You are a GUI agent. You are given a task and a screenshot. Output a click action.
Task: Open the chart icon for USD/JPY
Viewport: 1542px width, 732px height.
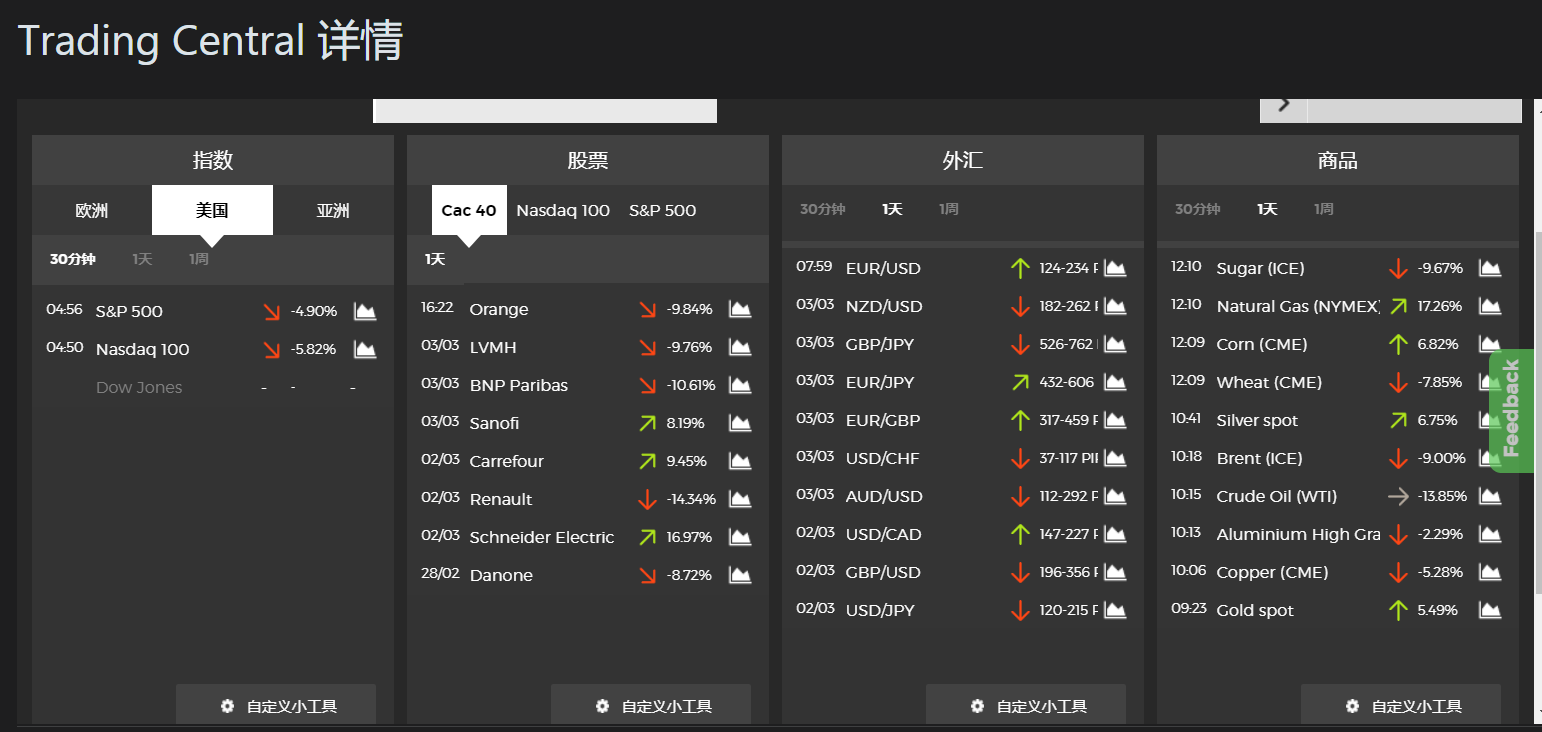pos(1115,610)
